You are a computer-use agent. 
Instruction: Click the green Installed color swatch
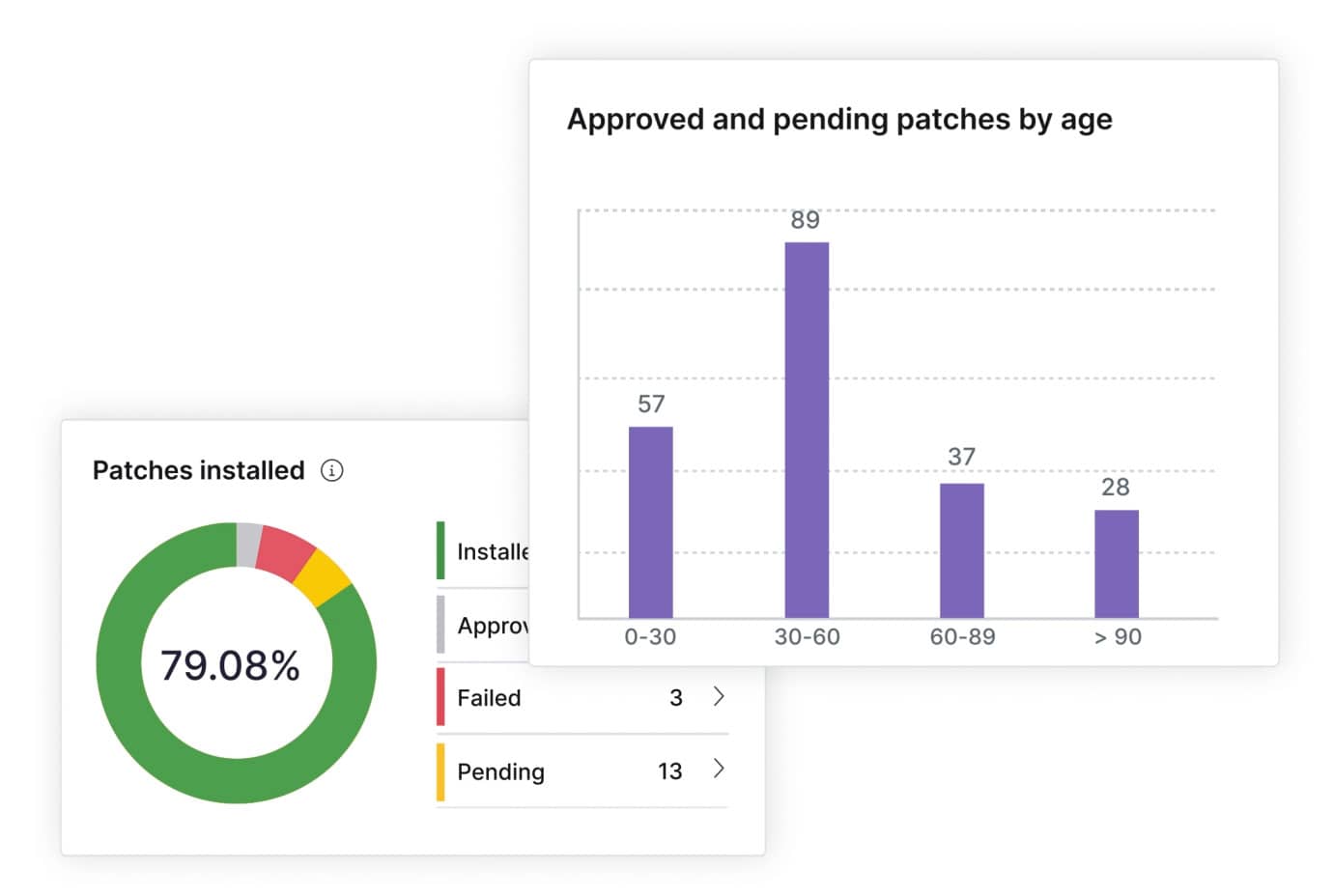tap(440, 550)
